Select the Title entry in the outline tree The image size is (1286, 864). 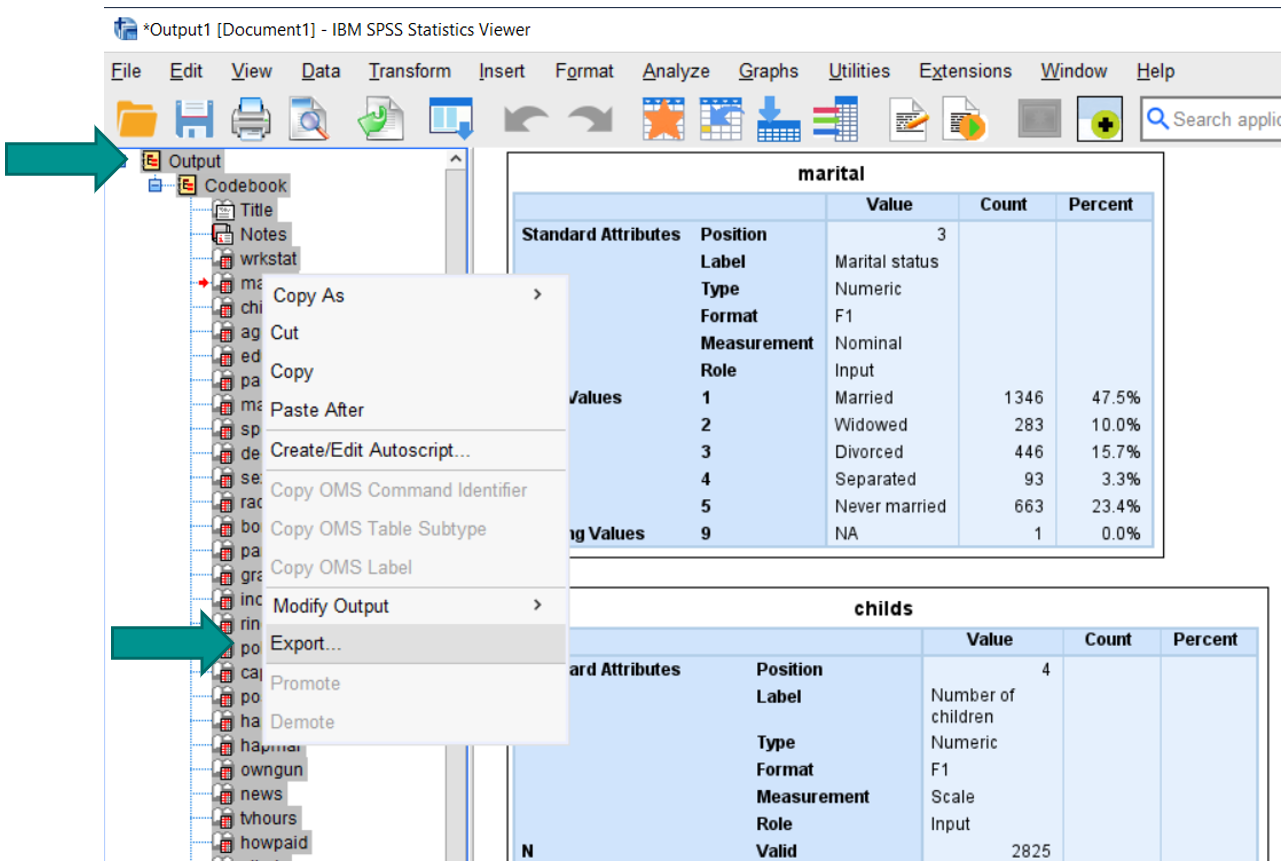pyautogui.click(x=256, y=209)
